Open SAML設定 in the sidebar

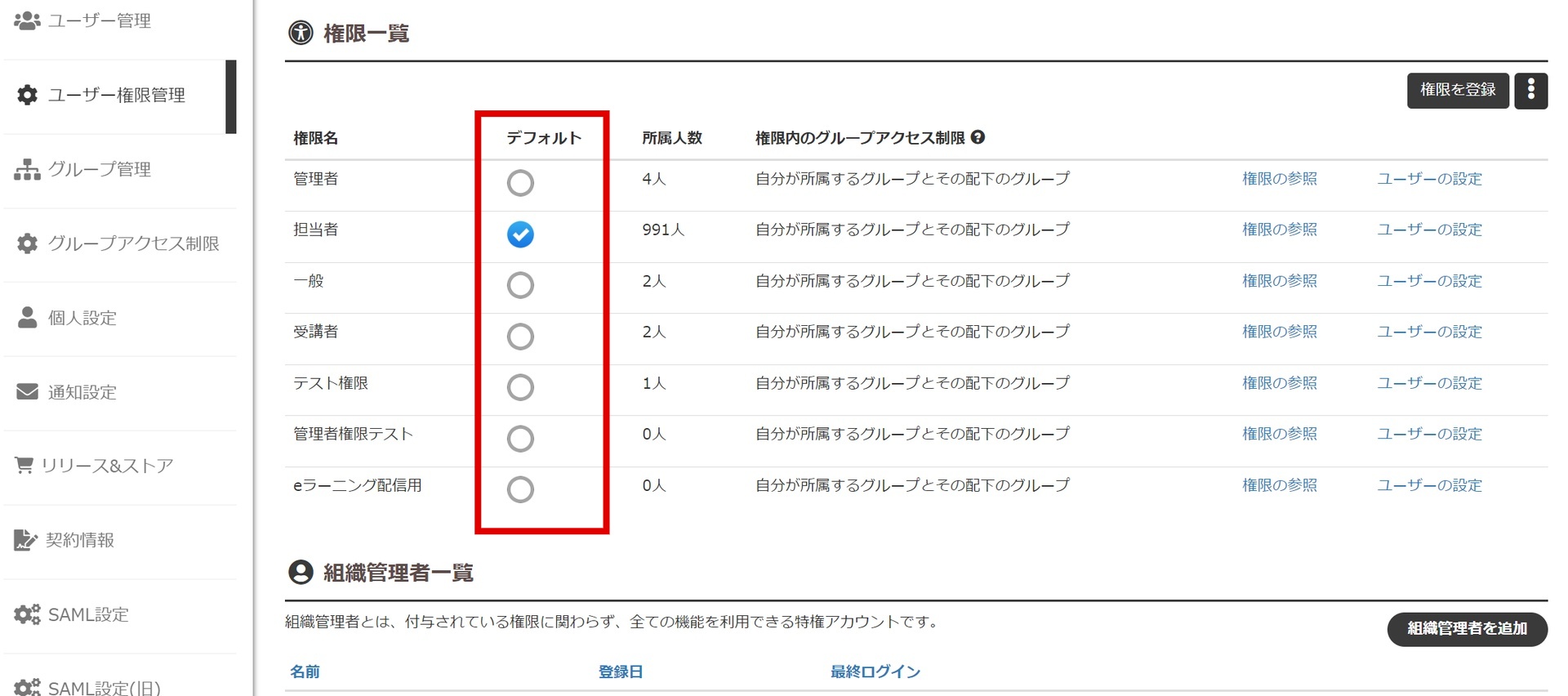[88, 614]
